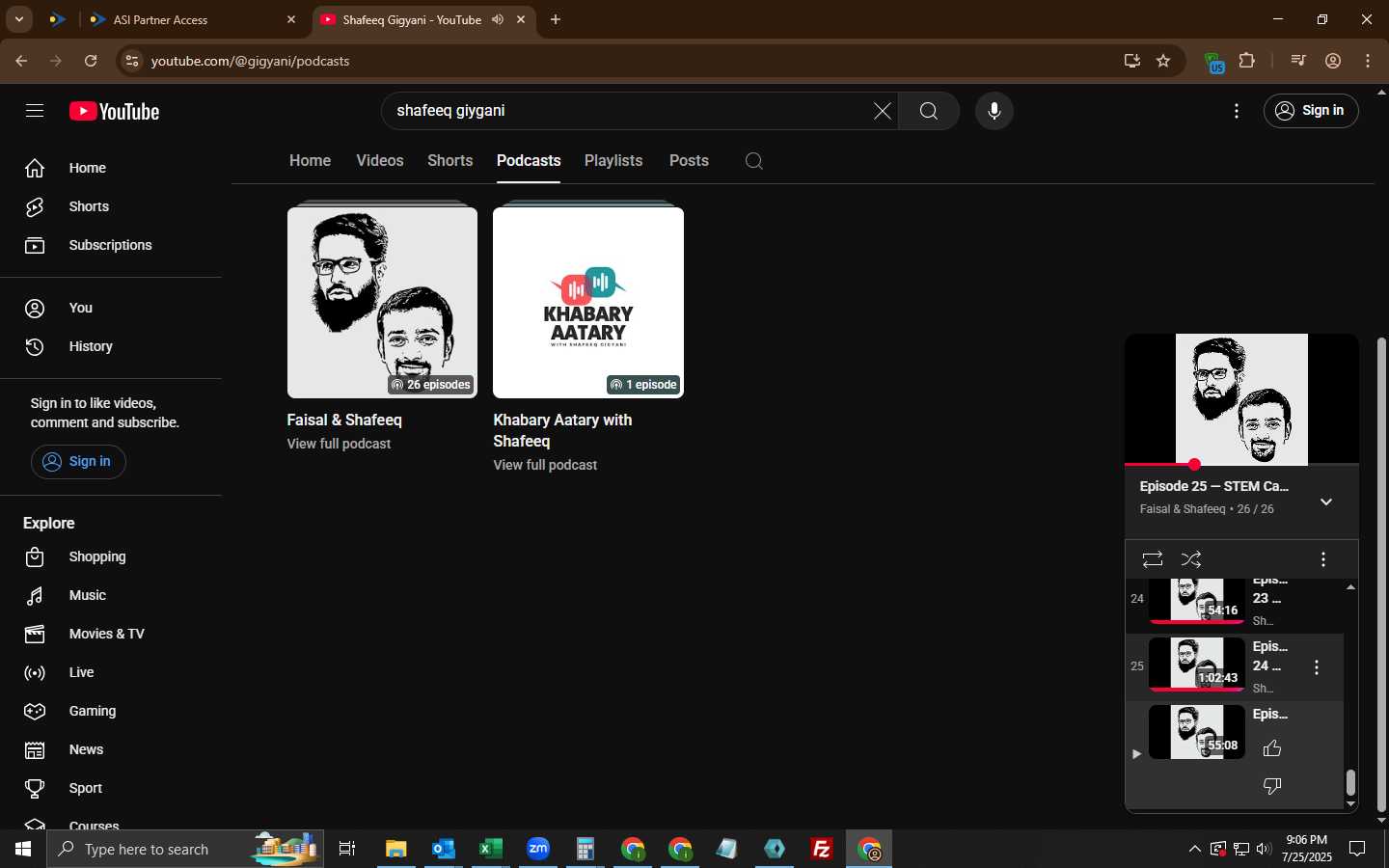Switch to the channel Shorts tab

click(x=450, y=161)
